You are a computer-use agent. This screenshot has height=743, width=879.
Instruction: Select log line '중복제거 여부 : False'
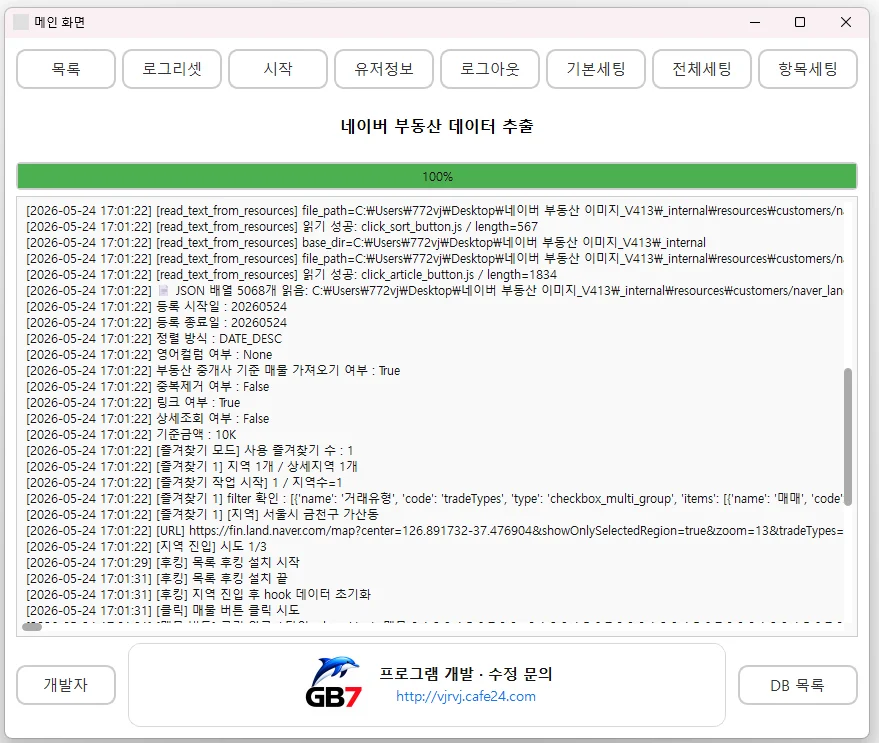[147, 386]
